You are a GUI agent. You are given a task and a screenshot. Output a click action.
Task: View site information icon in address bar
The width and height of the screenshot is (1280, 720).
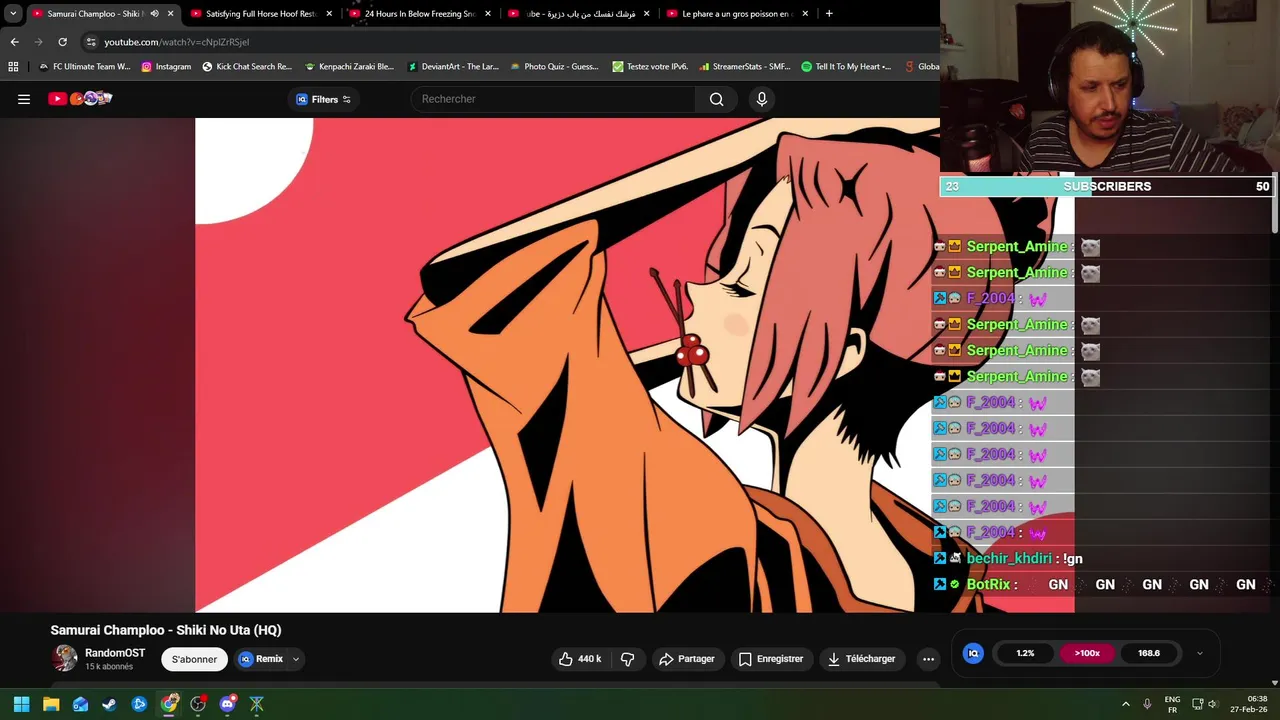coord(91,42)
